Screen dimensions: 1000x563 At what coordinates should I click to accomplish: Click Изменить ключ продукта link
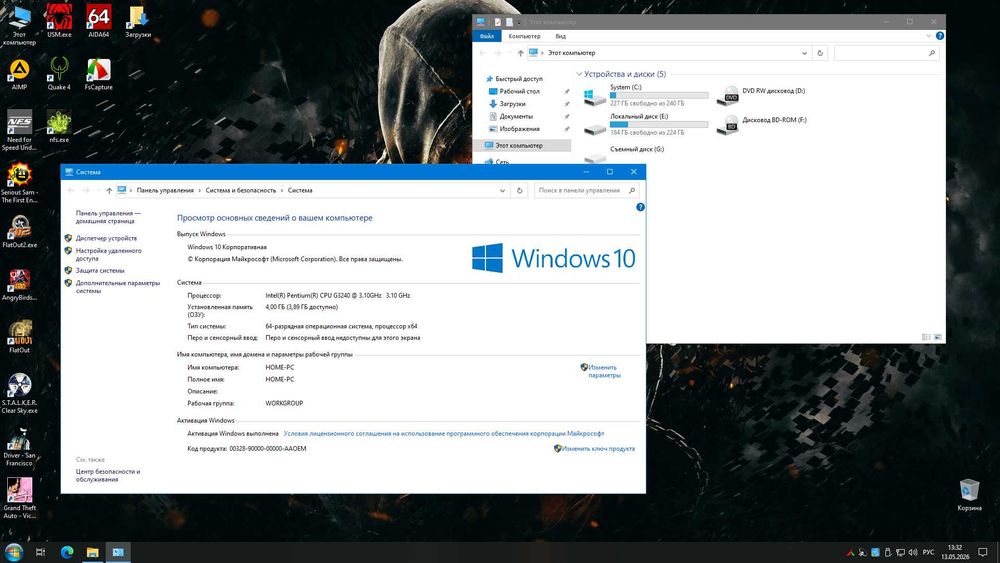tap(598, 448)
